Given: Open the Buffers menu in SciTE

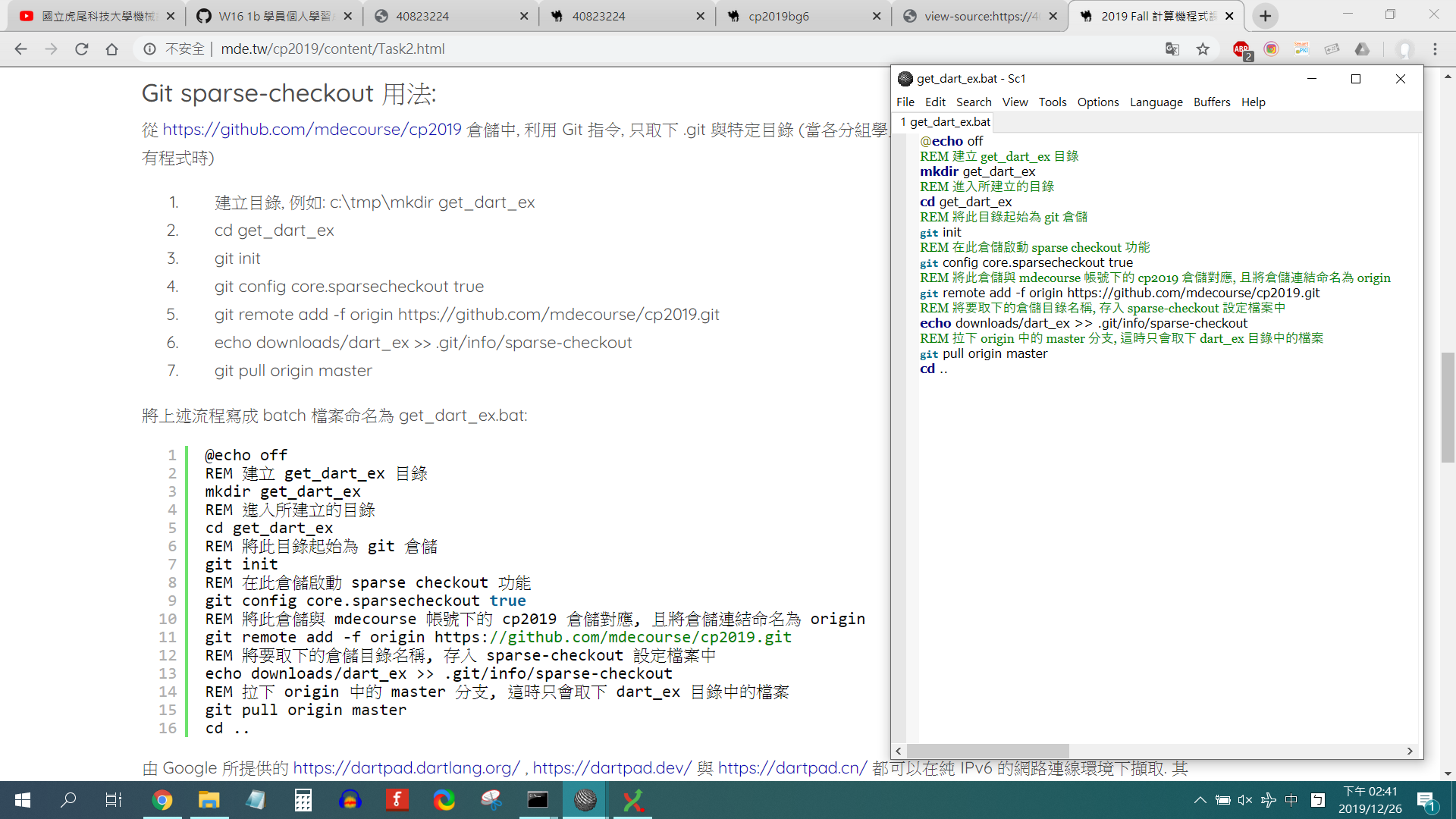Looking at the screenshot, I should 1211,102.
